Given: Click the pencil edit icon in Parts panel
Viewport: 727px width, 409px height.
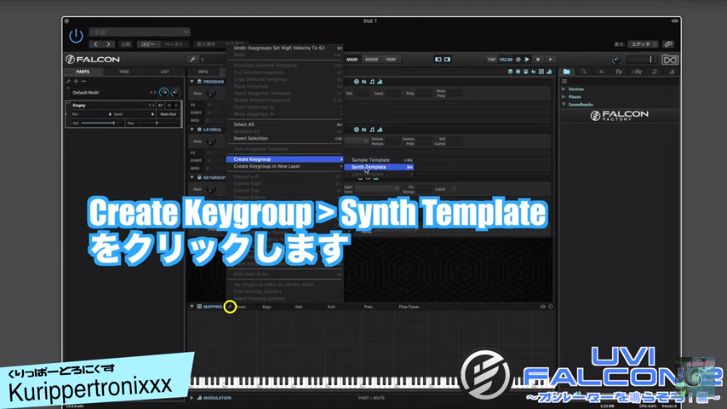Looking at the screenshot, I should (69, 82).
